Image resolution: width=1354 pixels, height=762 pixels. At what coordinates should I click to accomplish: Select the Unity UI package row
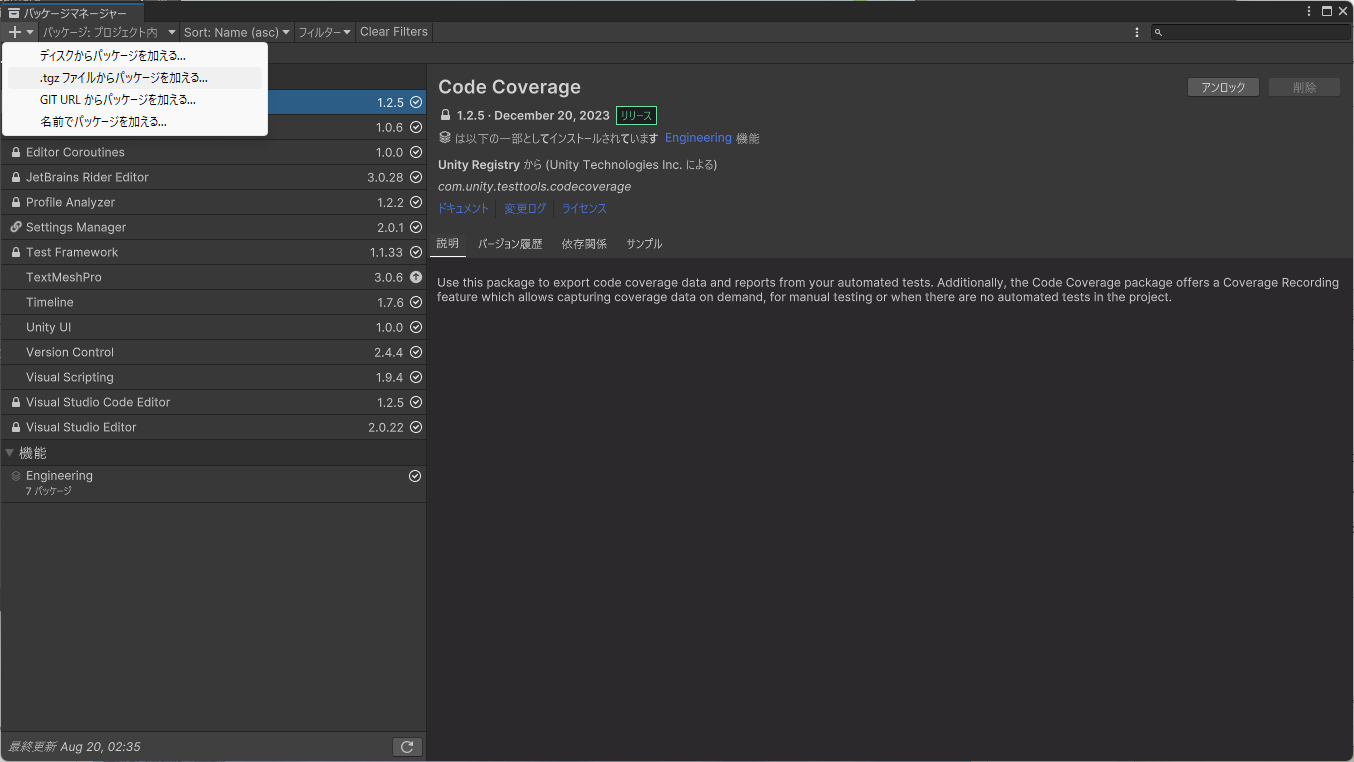(x=213, y=327)
